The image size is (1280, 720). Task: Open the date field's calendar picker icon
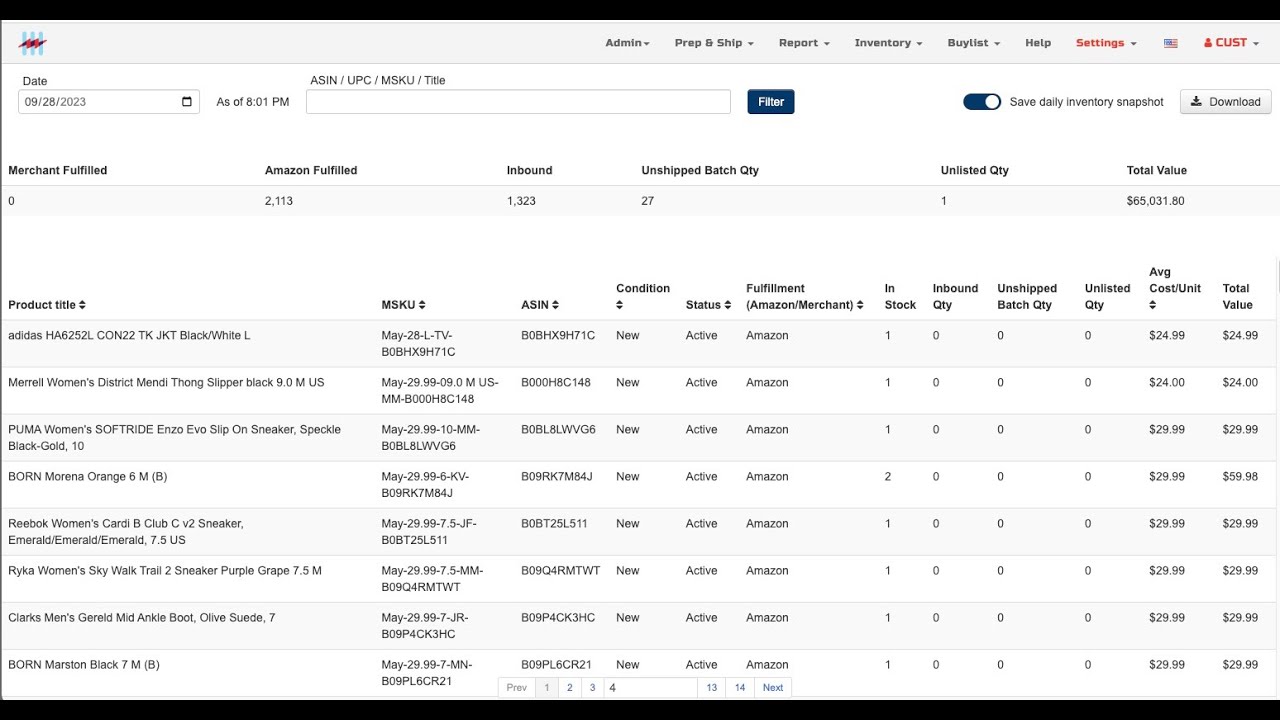tap(187, 101)
